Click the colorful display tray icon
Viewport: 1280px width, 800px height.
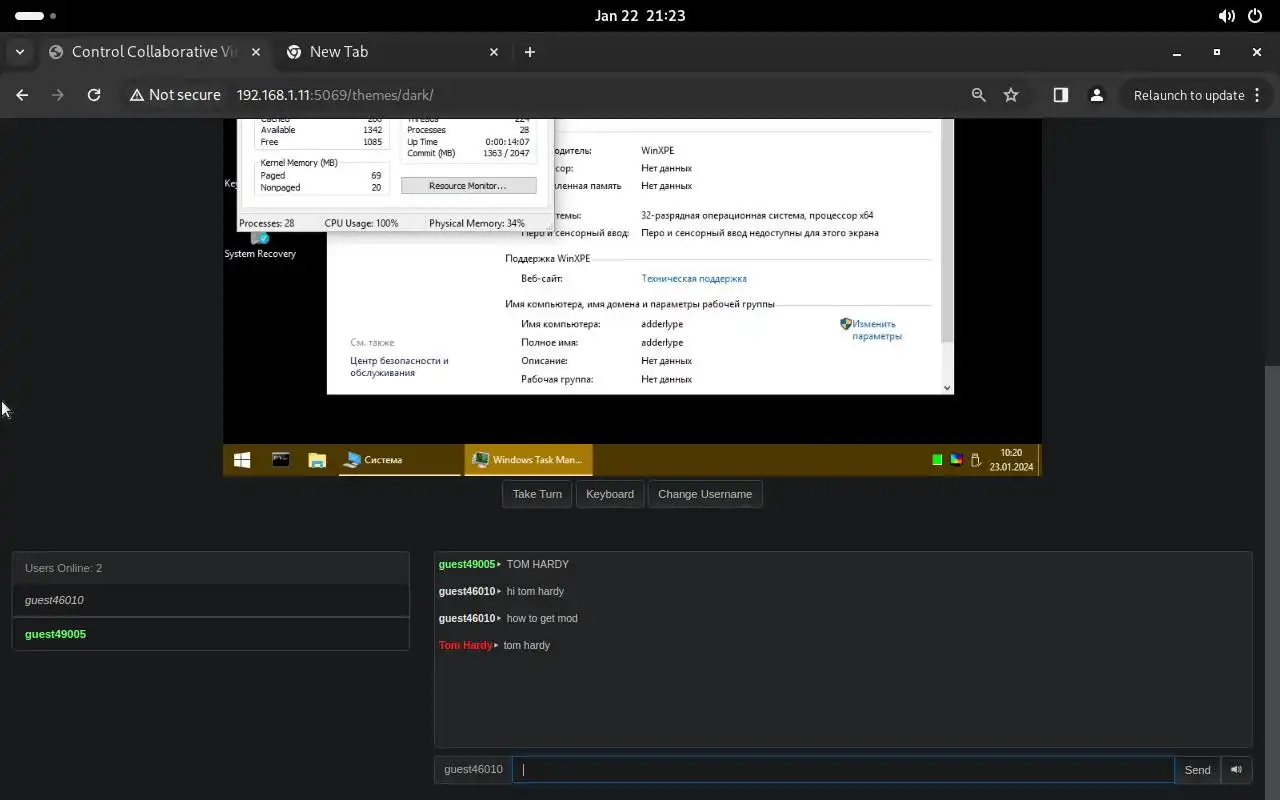(x=956, y=460)
